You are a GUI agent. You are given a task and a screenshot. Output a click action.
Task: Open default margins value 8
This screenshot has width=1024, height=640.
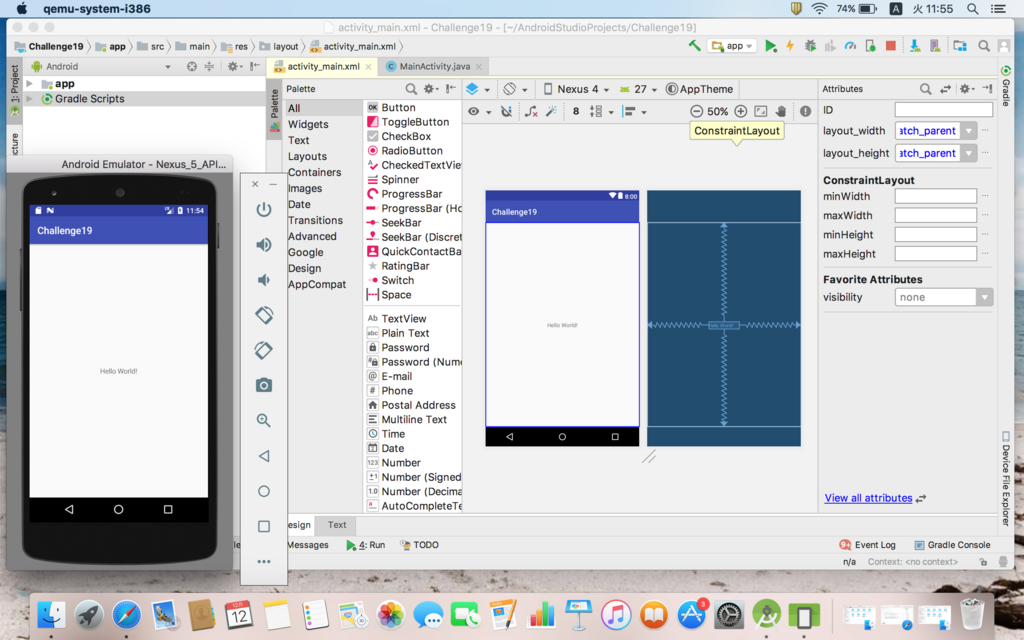(x=575, y=112)
